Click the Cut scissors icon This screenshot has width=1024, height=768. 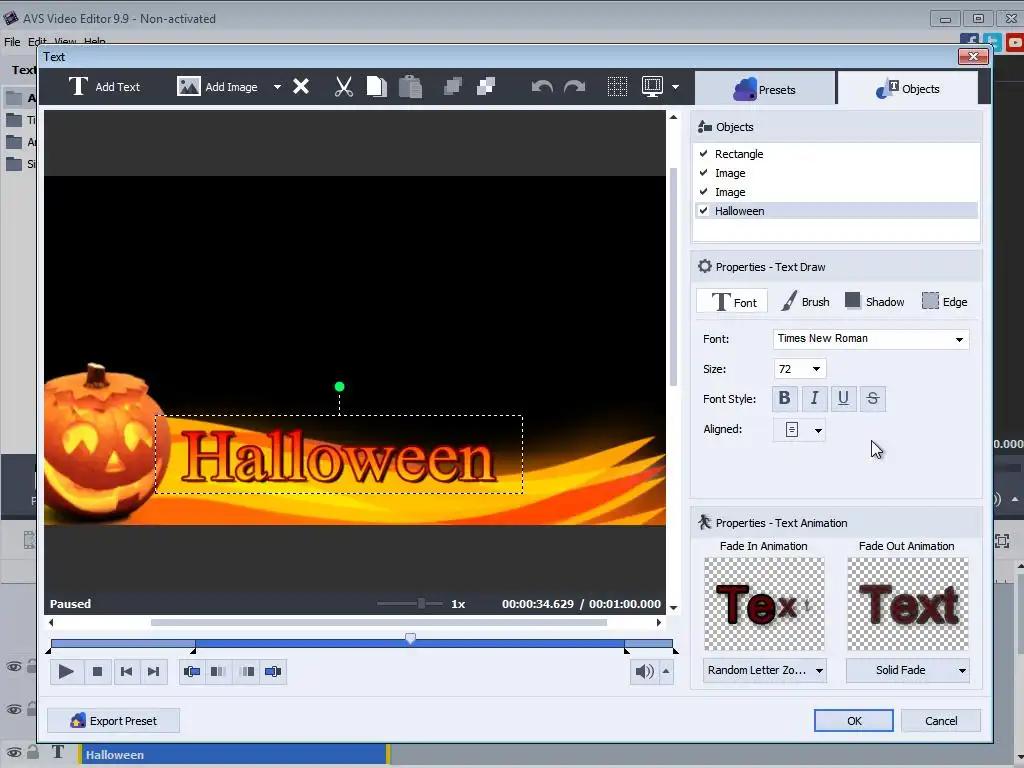(344, 86)
